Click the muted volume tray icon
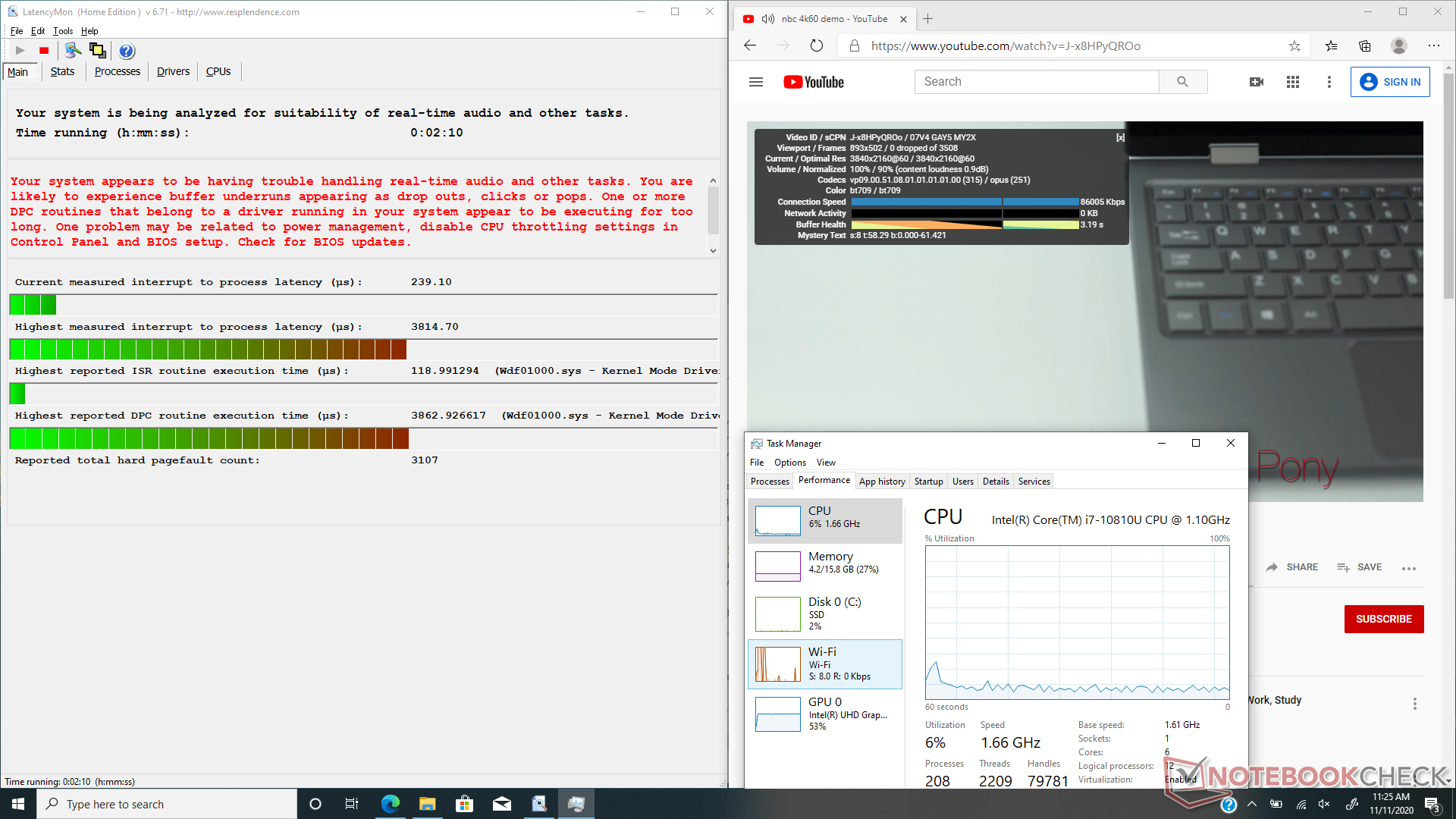The width and height of the screenshot is (1456, 819). [x=1324, y=804]
